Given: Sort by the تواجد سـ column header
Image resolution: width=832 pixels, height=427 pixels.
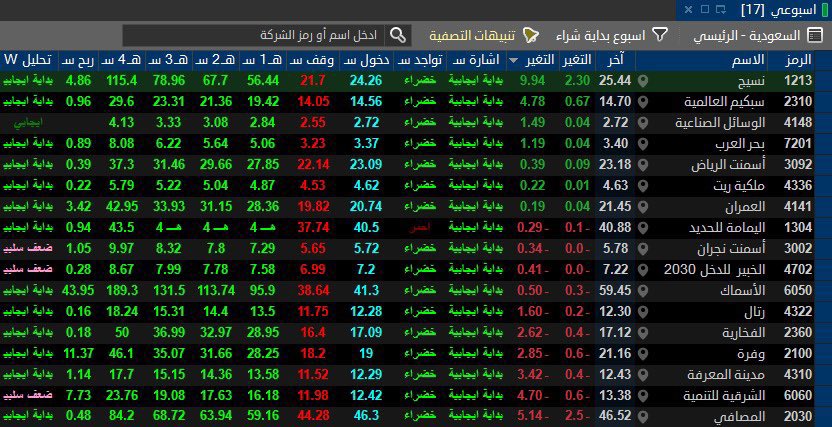Looking at the screenshot, I should (419, 60).
